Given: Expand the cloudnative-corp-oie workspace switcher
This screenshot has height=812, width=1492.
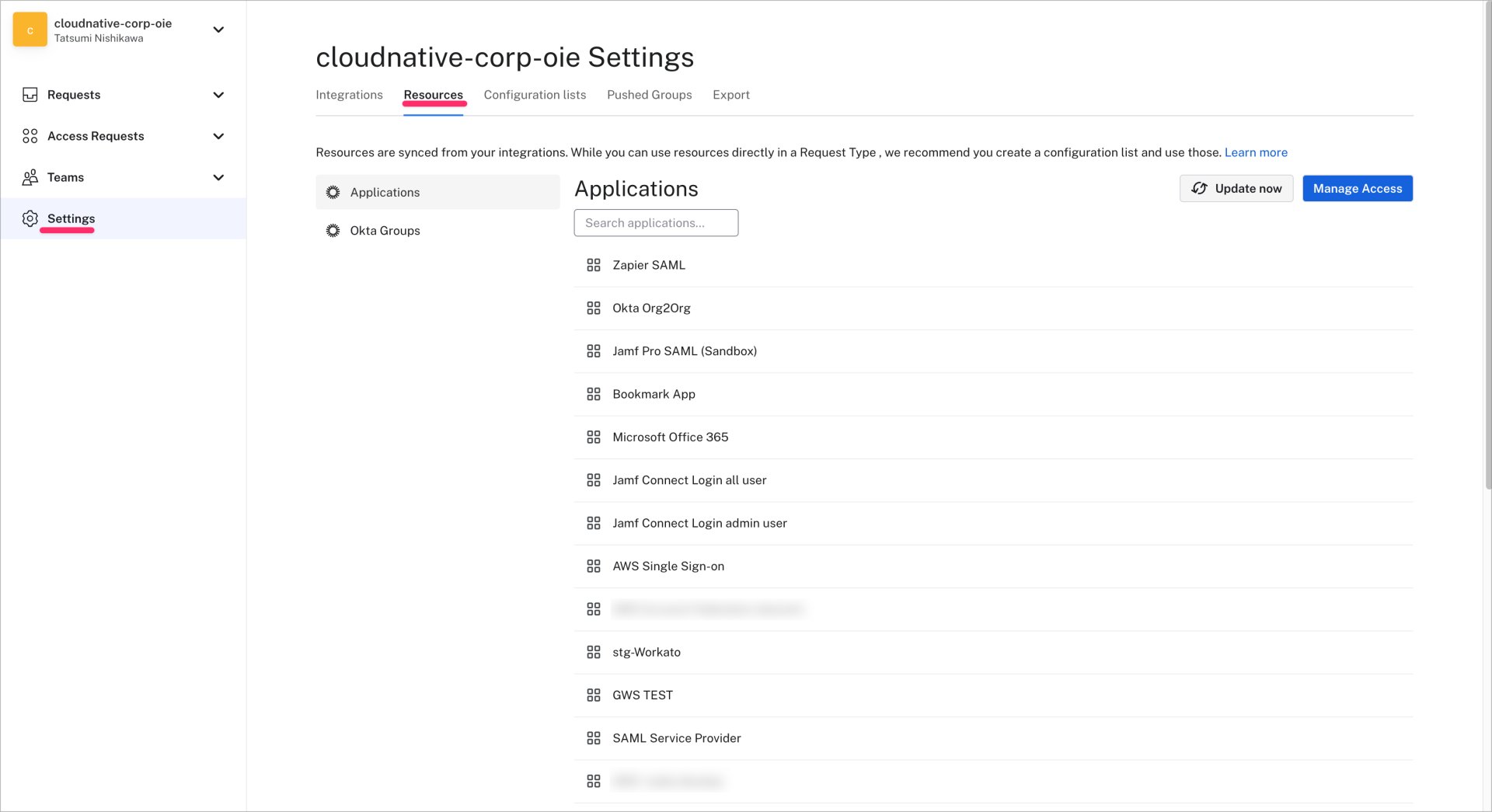Looking at the screenshot, I should point(218,30).
